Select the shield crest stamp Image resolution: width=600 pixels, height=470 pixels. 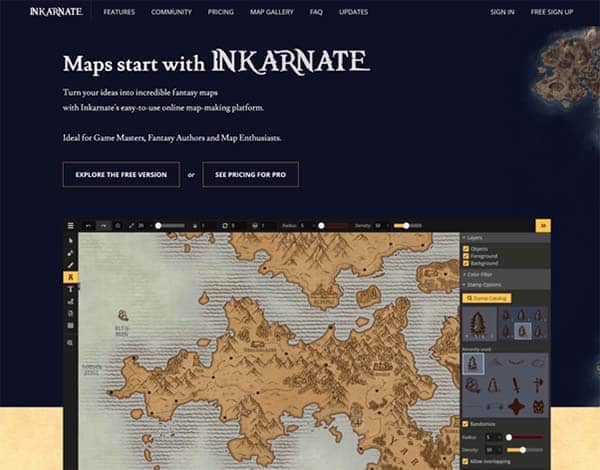pos(538,406)
